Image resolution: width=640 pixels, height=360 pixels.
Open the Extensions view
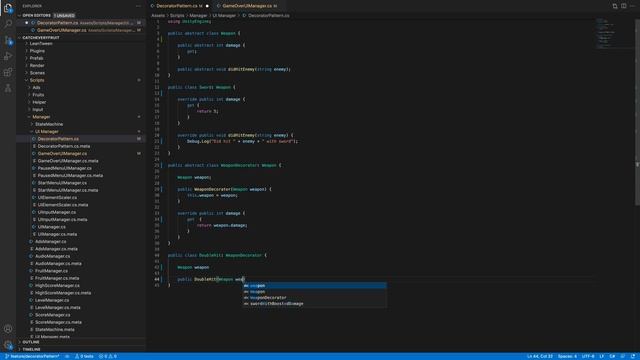click(x=8, y=72)
